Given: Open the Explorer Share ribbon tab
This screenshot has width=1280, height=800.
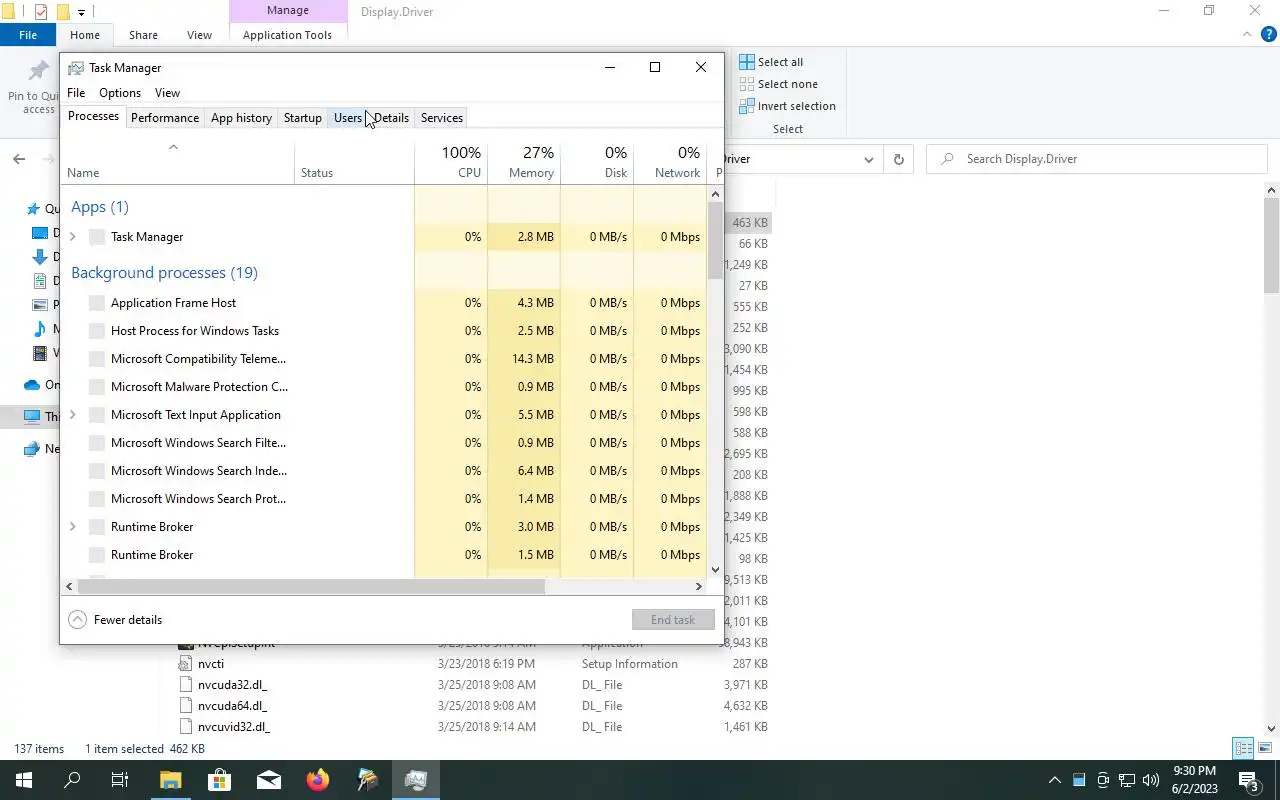Looking at the screenshot, I should 143,35.
